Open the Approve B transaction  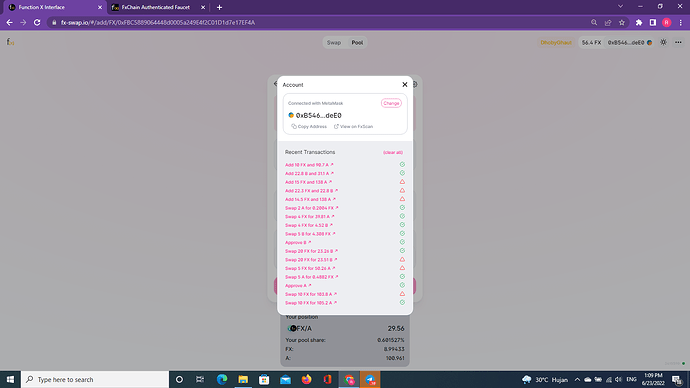(298, 242)
